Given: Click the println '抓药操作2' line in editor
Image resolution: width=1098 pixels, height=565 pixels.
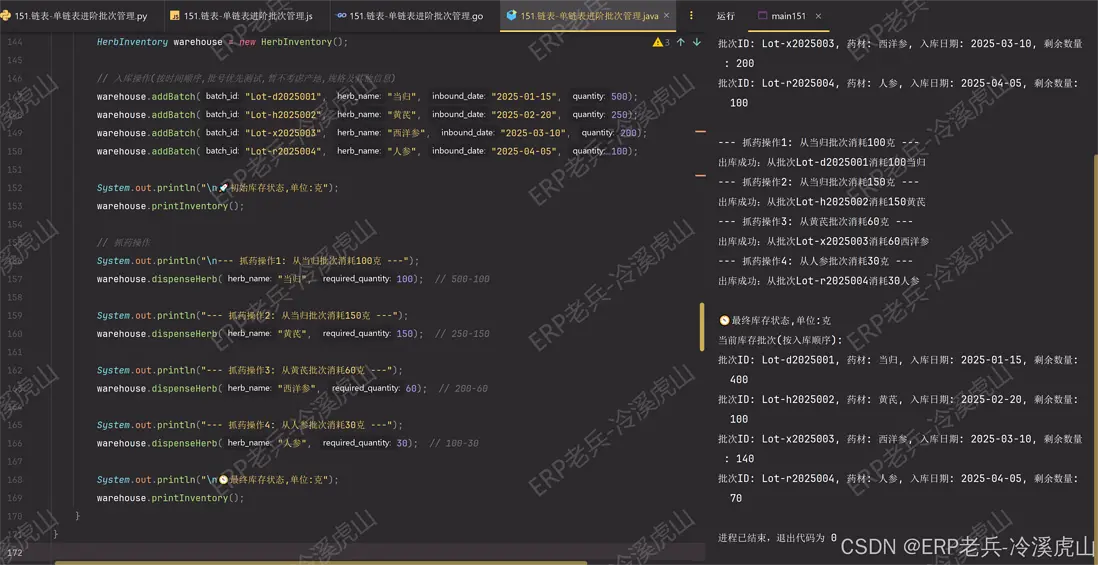Looking at the screenshot, I should 252,315.
